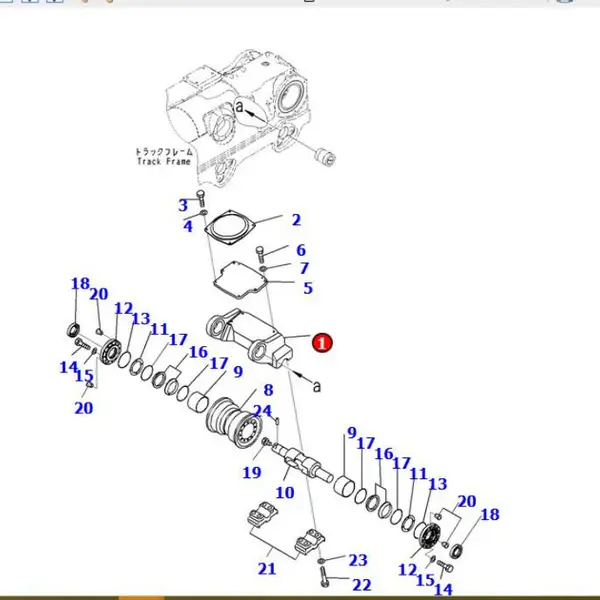Select part callout number 7
600x600 pixels.
[304, 268]
